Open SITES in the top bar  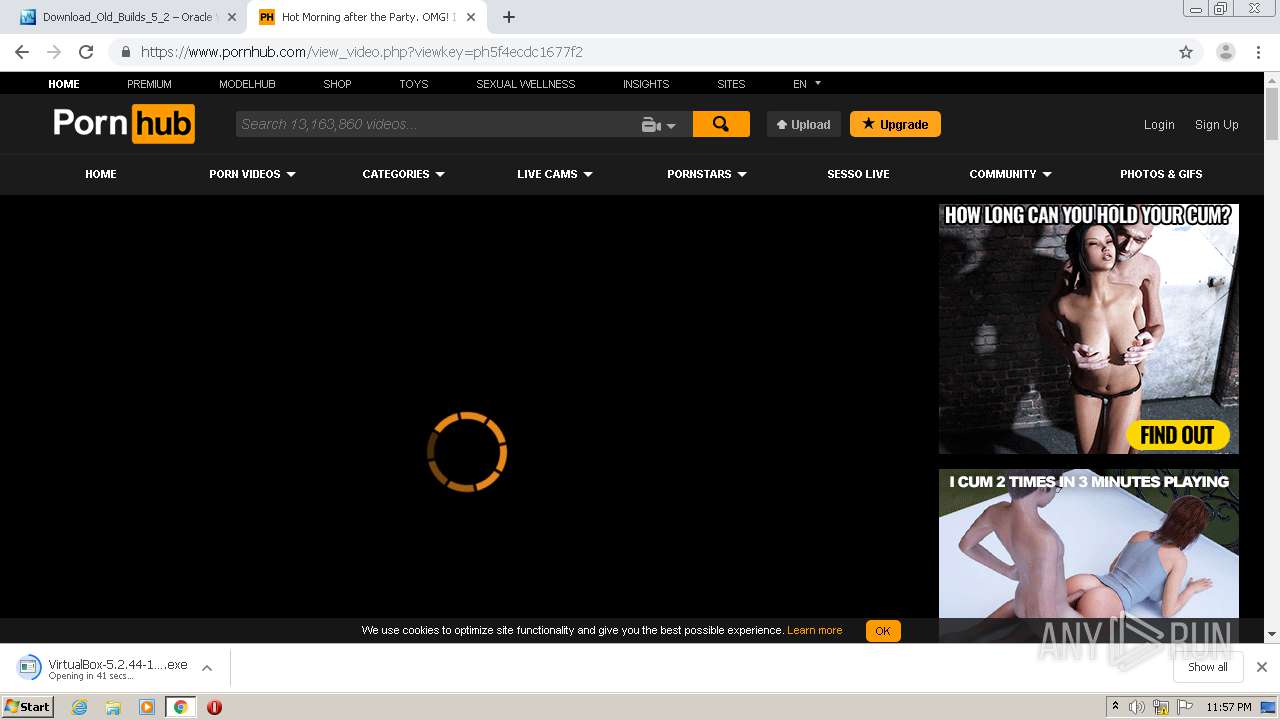[x=731, y=84]
